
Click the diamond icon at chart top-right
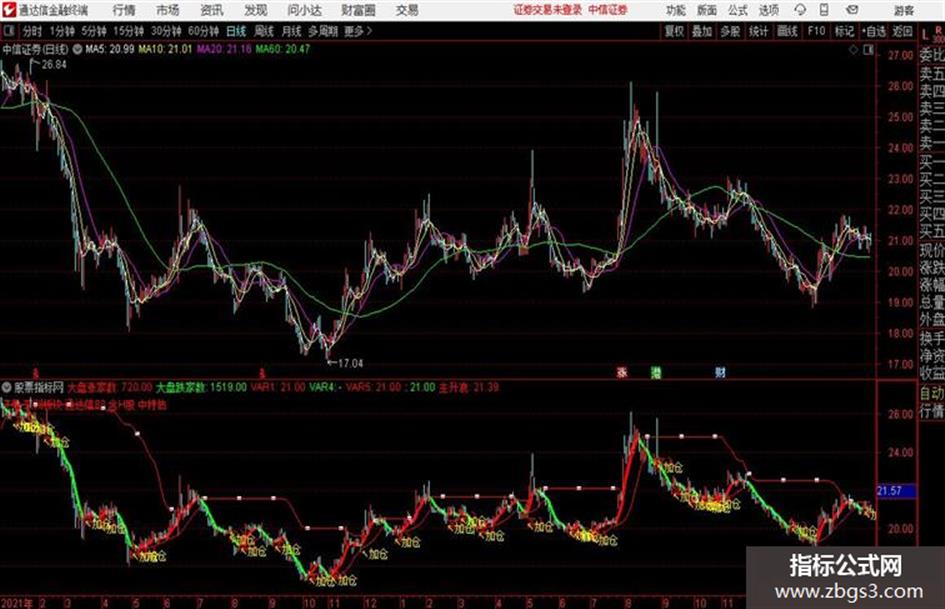853,50
